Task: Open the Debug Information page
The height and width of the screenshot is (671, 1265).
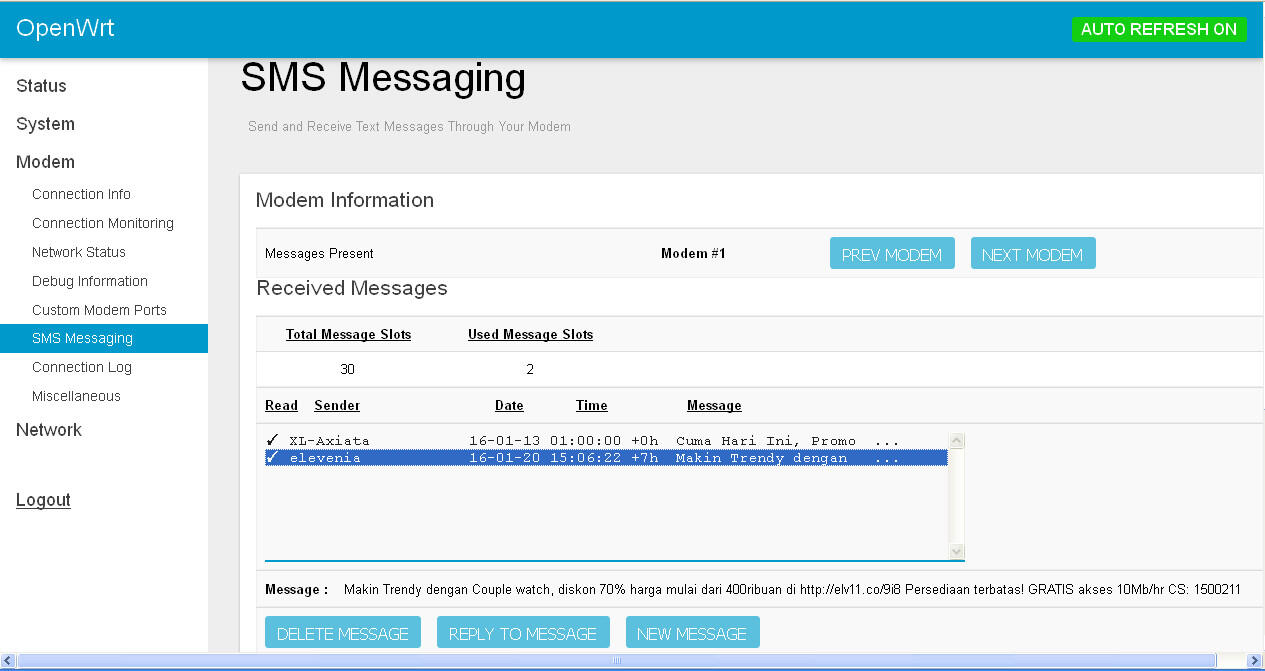Action: [x=89, y=281]
